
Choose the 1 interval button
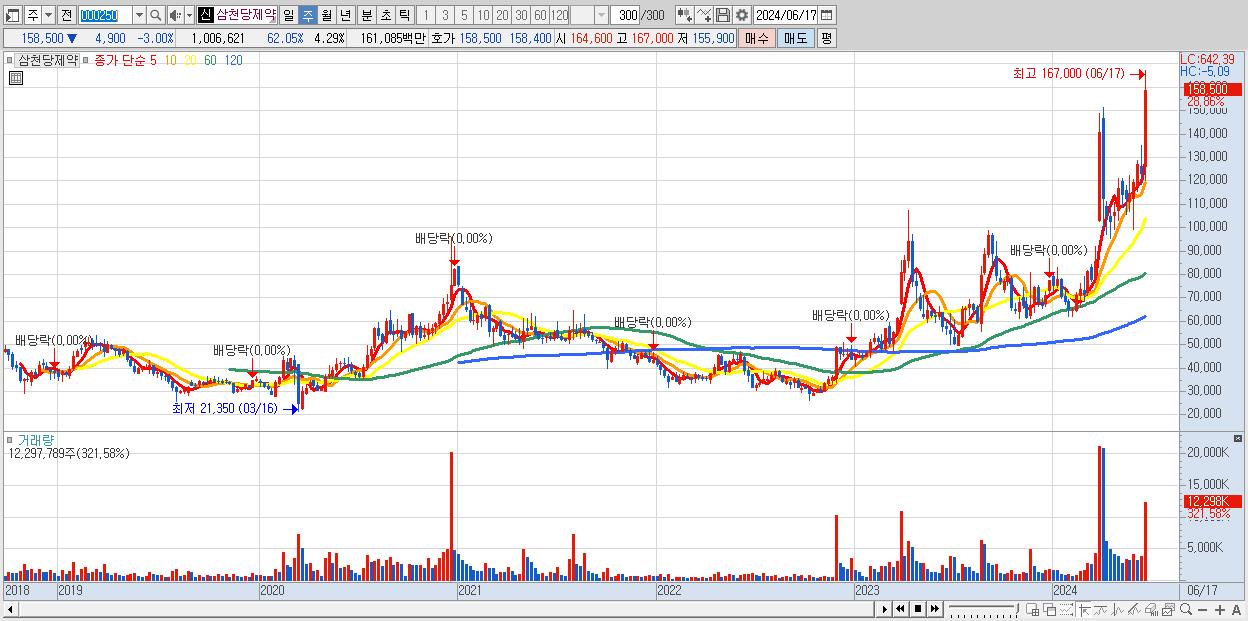(425, 16)
